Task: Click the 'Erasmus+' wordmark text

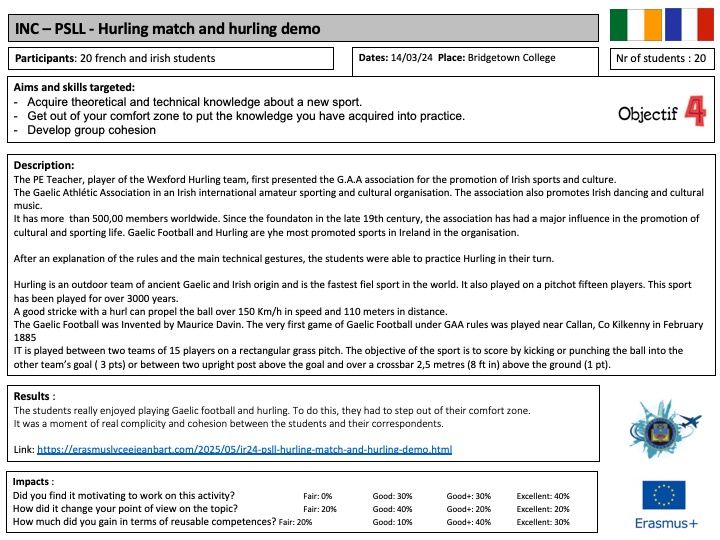Action: 666,523
